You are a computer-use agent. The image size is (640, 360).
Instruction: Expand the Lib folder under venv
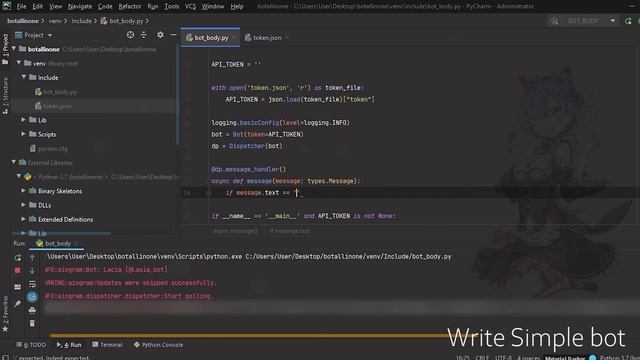click(x=23, y=120)
